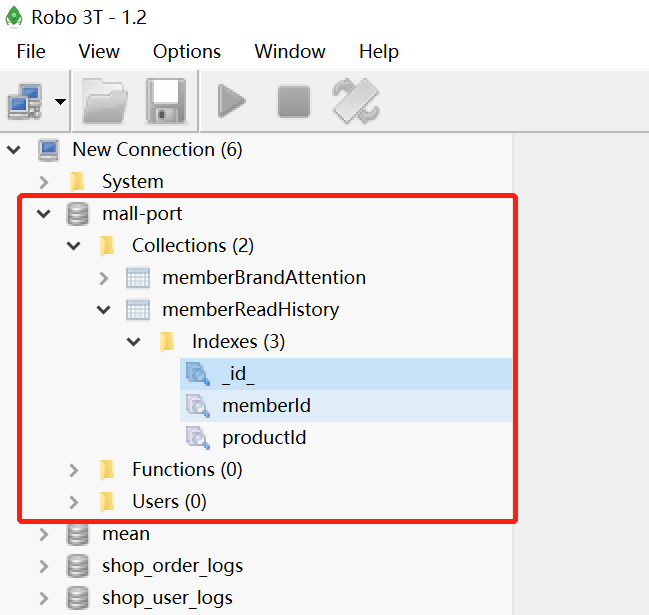This screenshot has width=649, height=615.
Task: Open the Window menu
Action: [290, 52]
